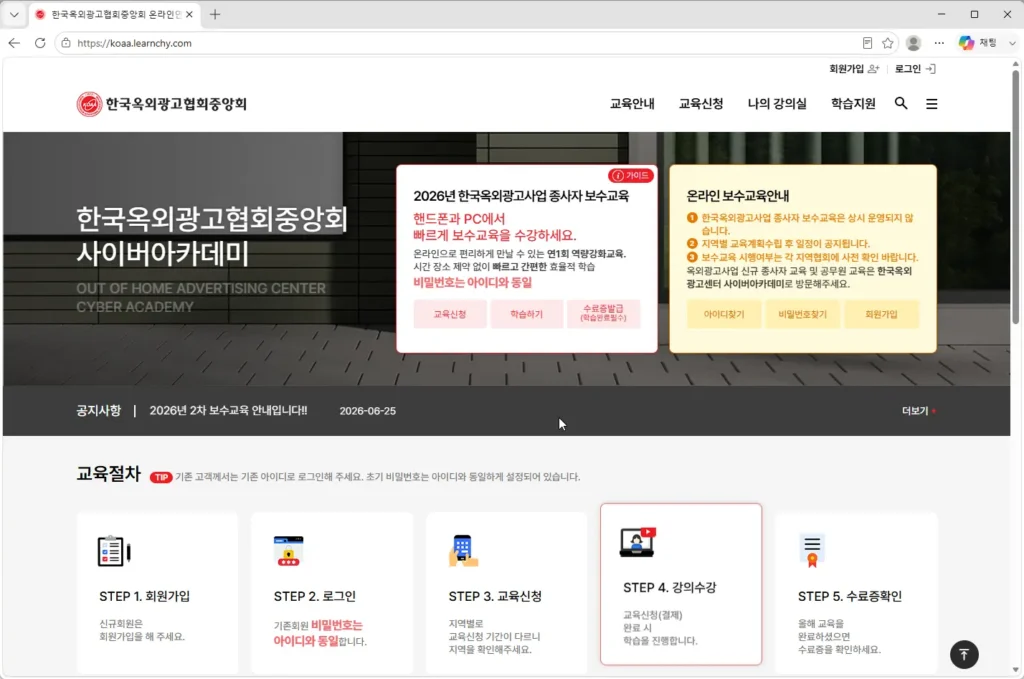Open the 교육신청 menu in header
Screen dimensions: 1024x679
tap(701, 104)
